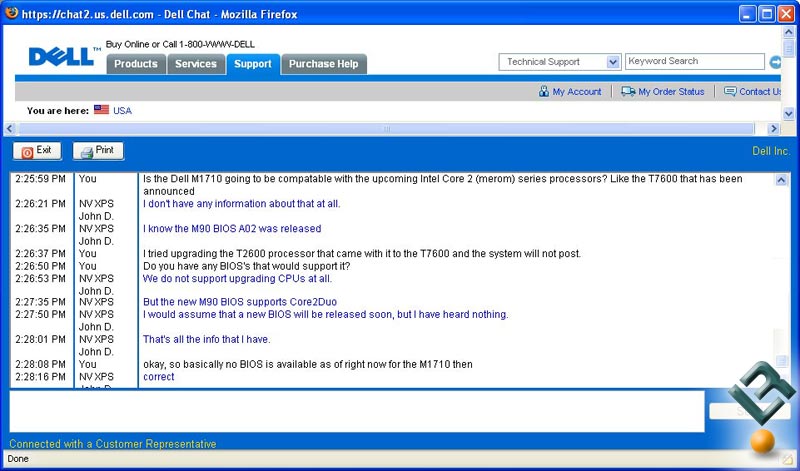800x471 pixels.
Task: Open the Products tab
Action: click(136, 64)
